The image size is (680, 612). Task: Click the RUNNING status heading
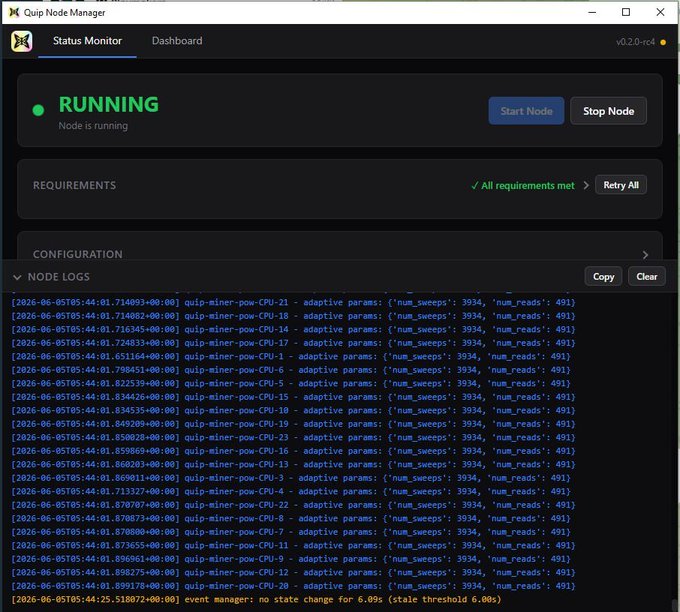pos(108,105)
